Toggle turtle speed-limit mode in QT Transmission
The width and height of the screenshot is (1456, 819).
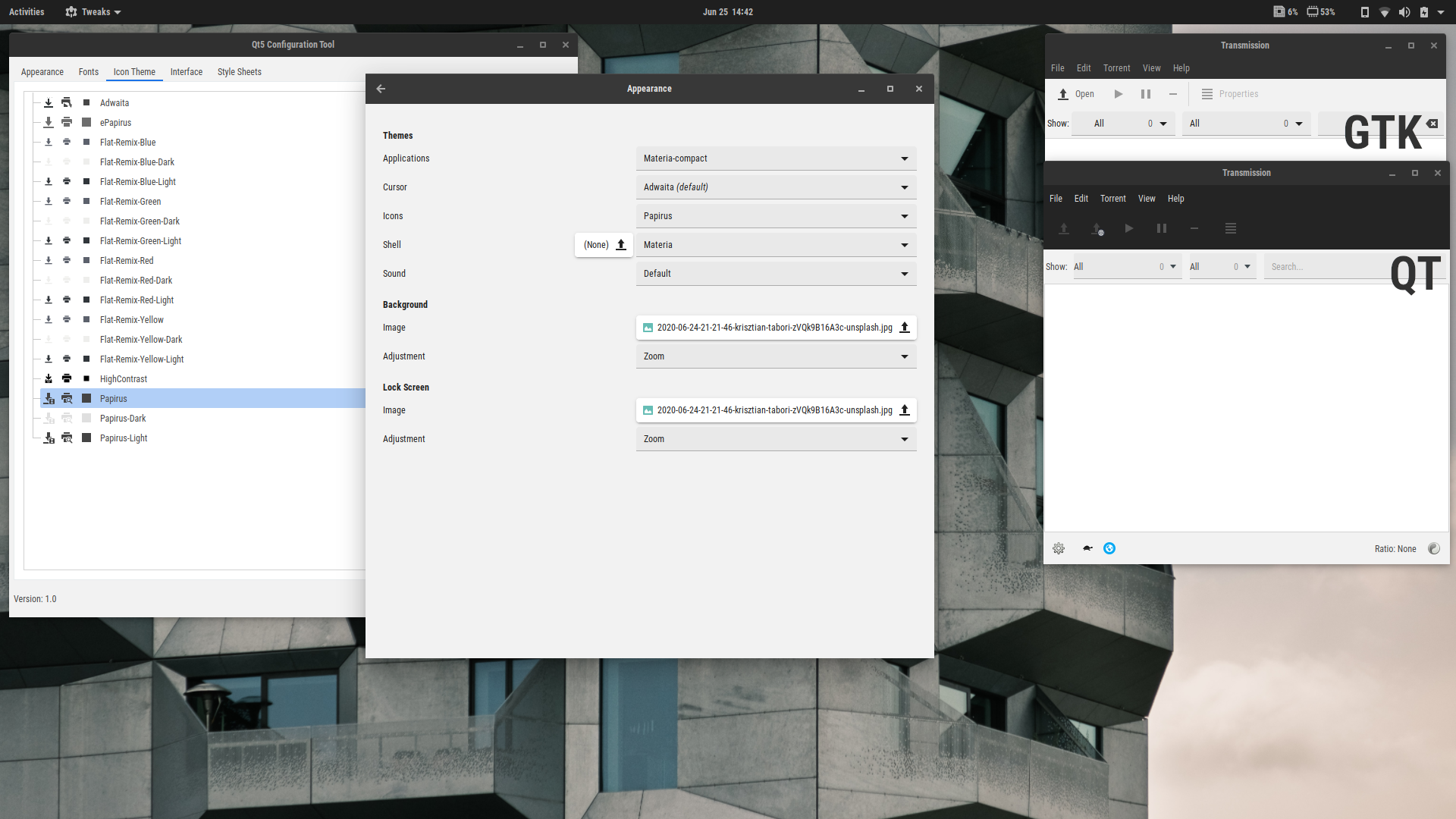(x=1087, y=548)
